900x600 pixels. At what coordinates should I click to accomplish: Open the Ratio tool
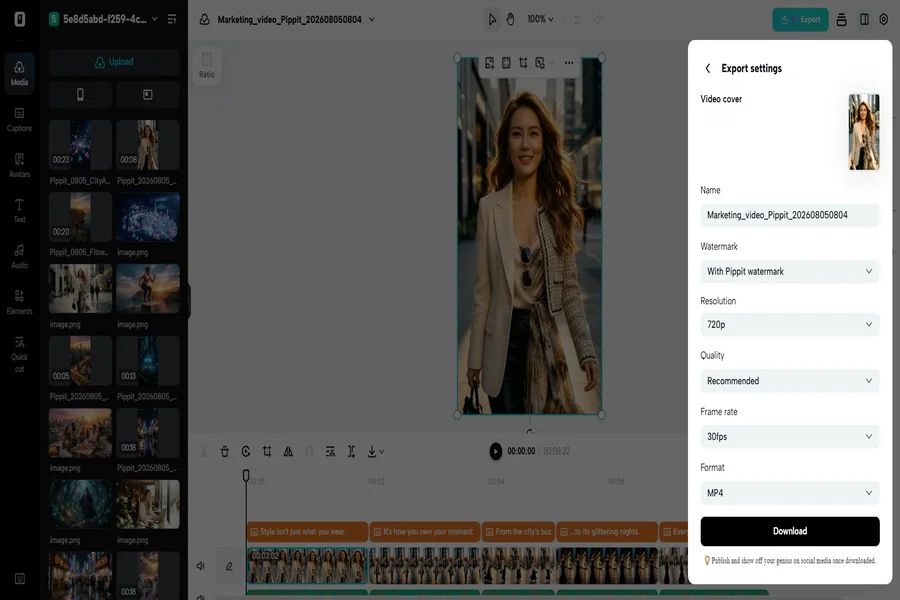[207, 65]
